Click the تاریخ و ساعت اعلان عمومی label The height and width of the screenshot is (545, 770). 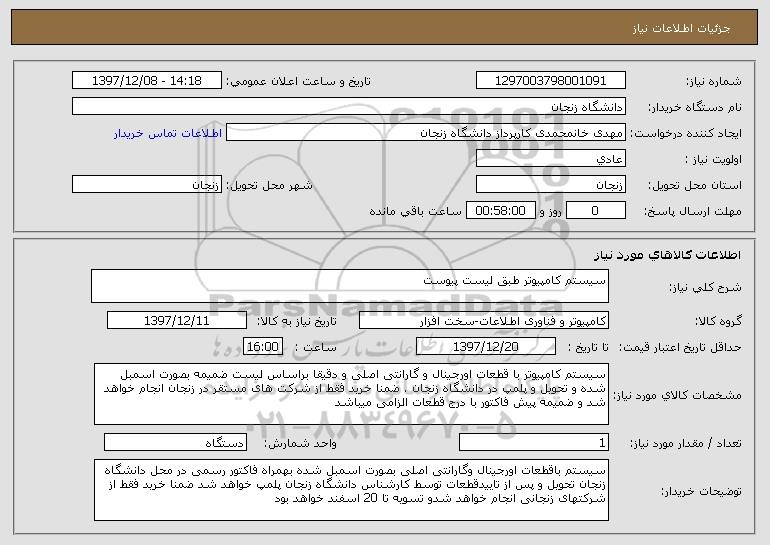coord(298,81)
